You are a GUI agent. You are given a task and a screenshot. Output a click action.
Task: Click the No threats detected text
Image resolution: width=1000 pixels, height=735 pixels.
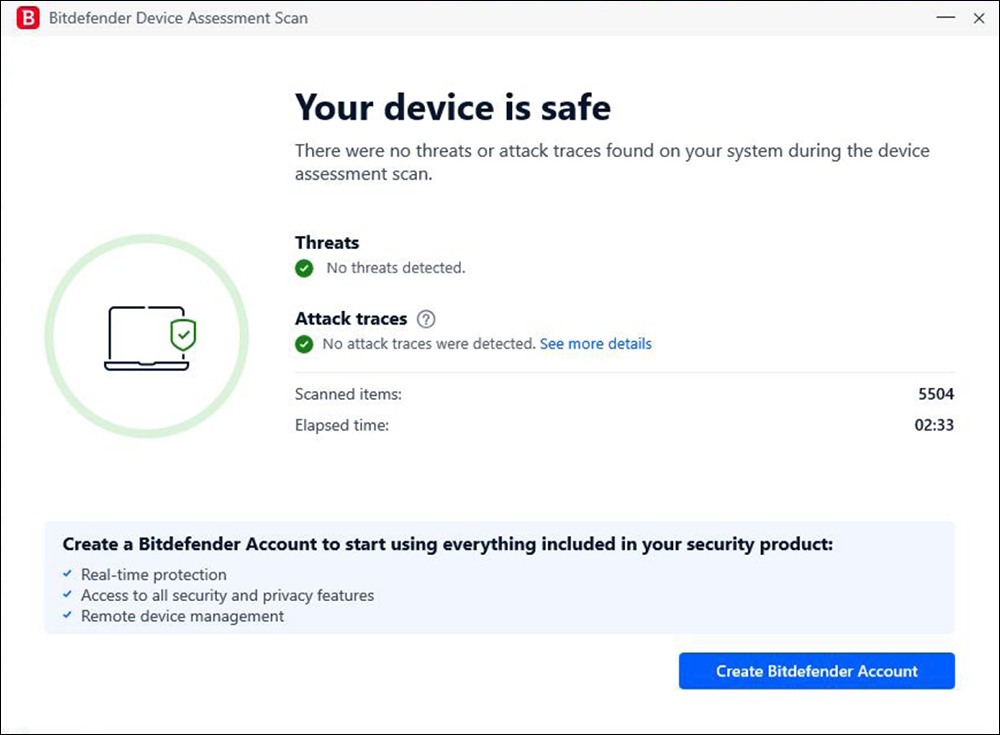tap(395, 268)
